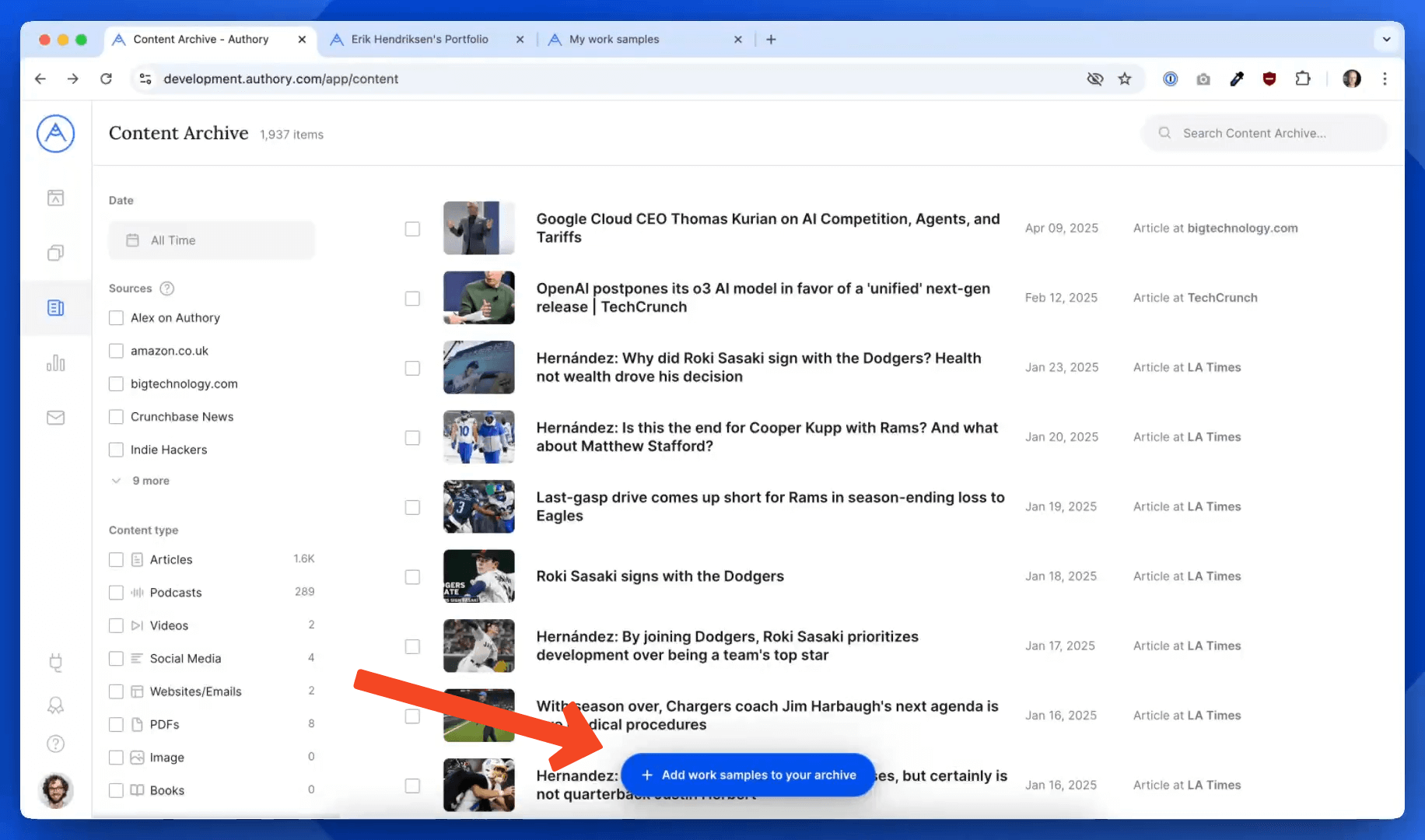
Task: Click the red shield extension icon
Action: click(1269, 79)
